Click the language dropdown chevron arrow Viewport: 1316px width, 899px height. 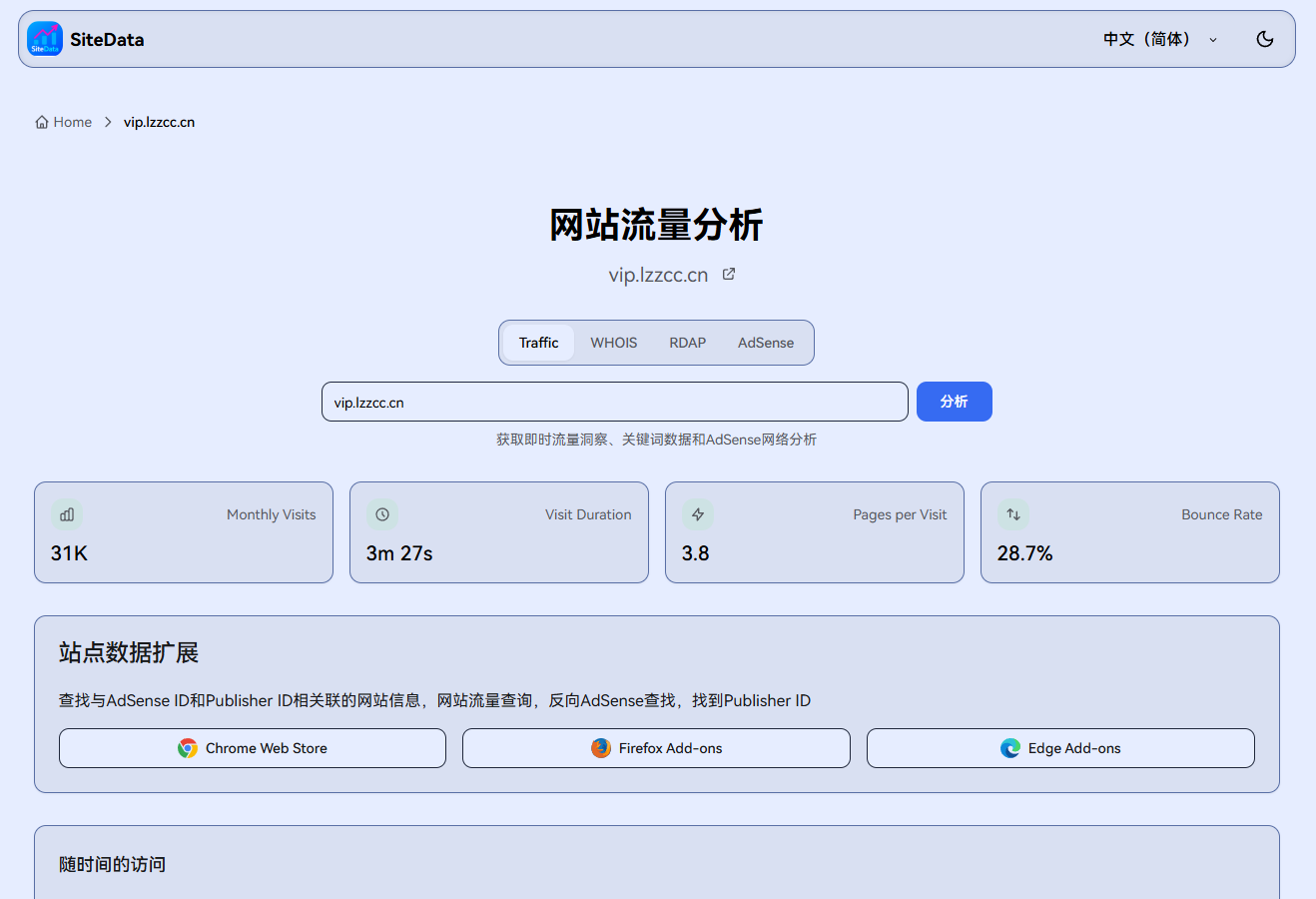point(1213,40)
